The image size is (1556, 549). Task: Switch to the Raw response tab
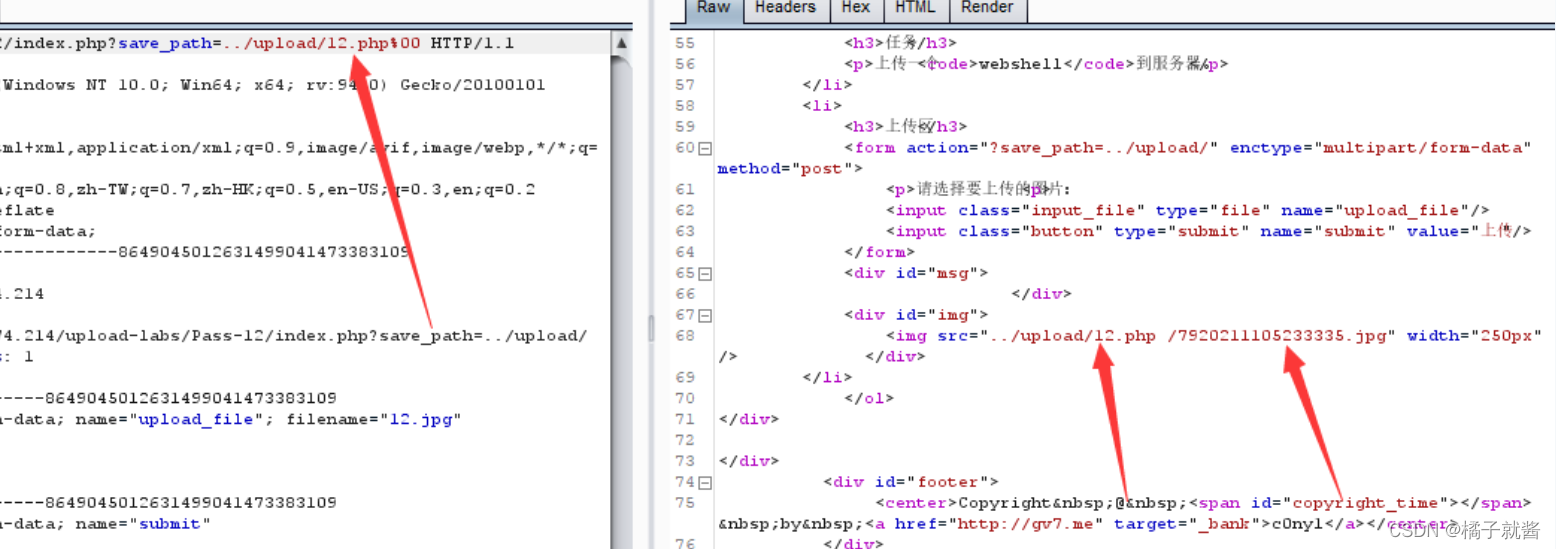713,8
